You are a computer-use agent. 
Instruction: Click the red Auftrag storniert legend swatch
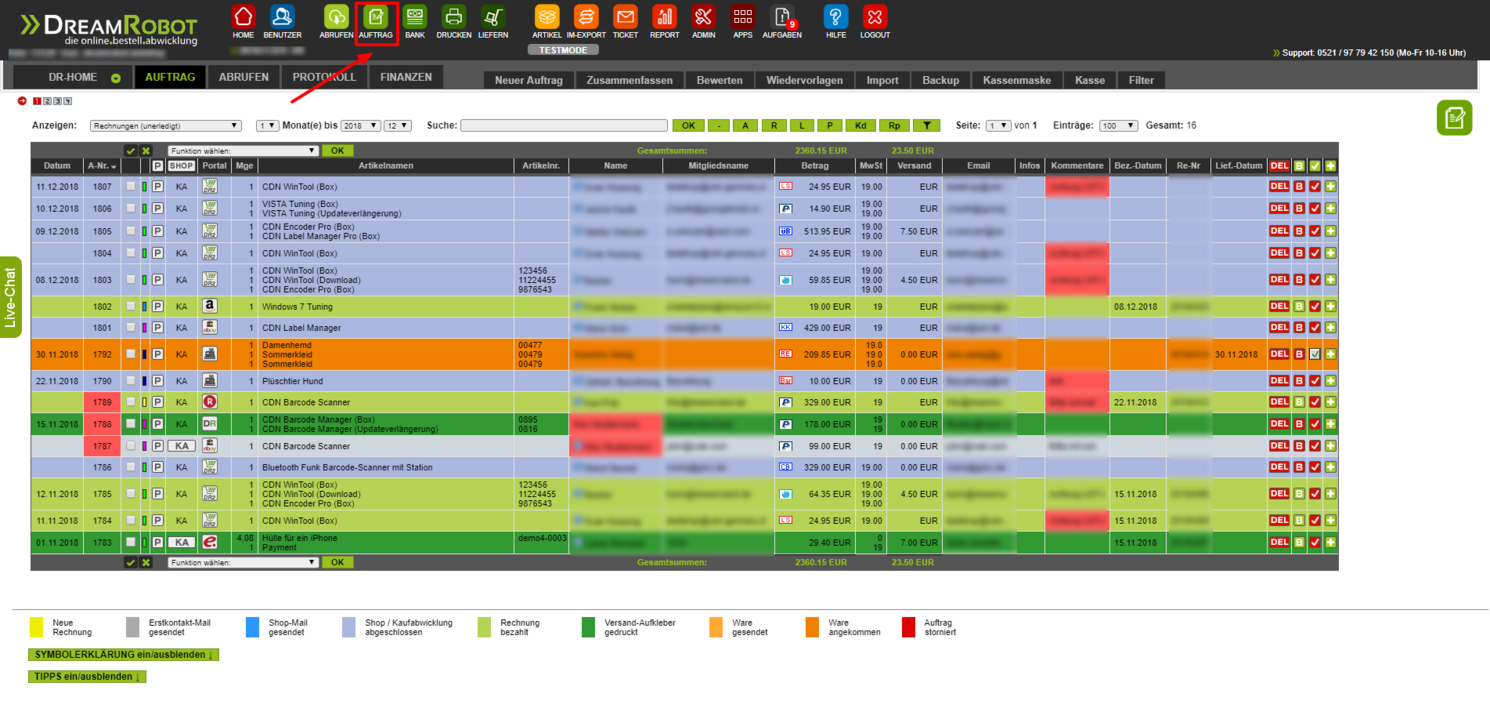[x=908, y=627]
